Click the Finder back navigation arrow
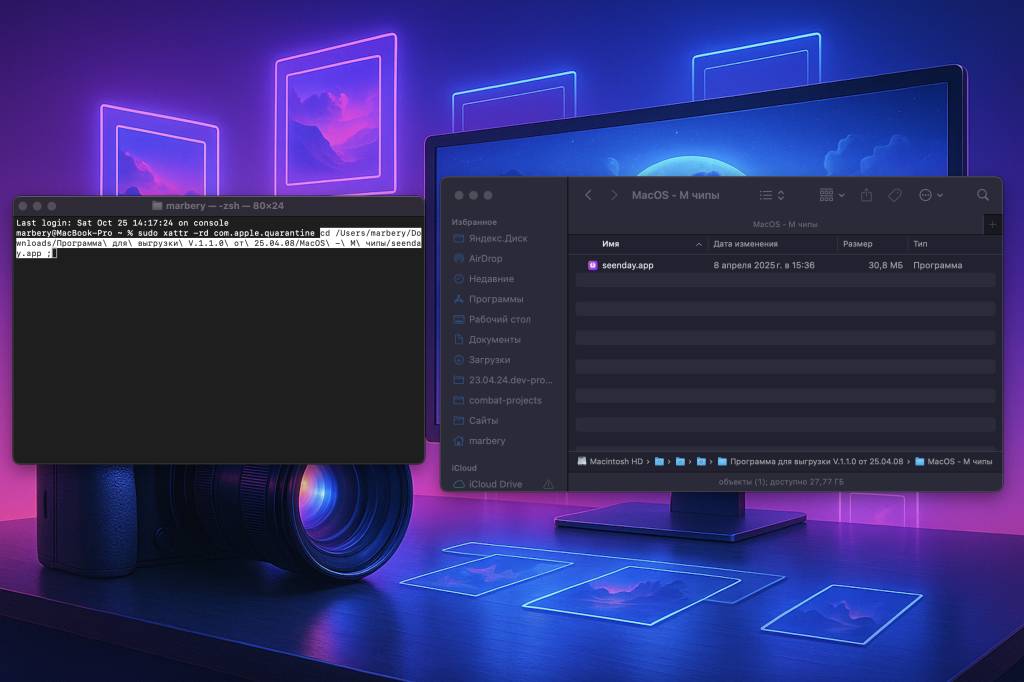The height and width of the screenshot is (682, 1024). 588,195
